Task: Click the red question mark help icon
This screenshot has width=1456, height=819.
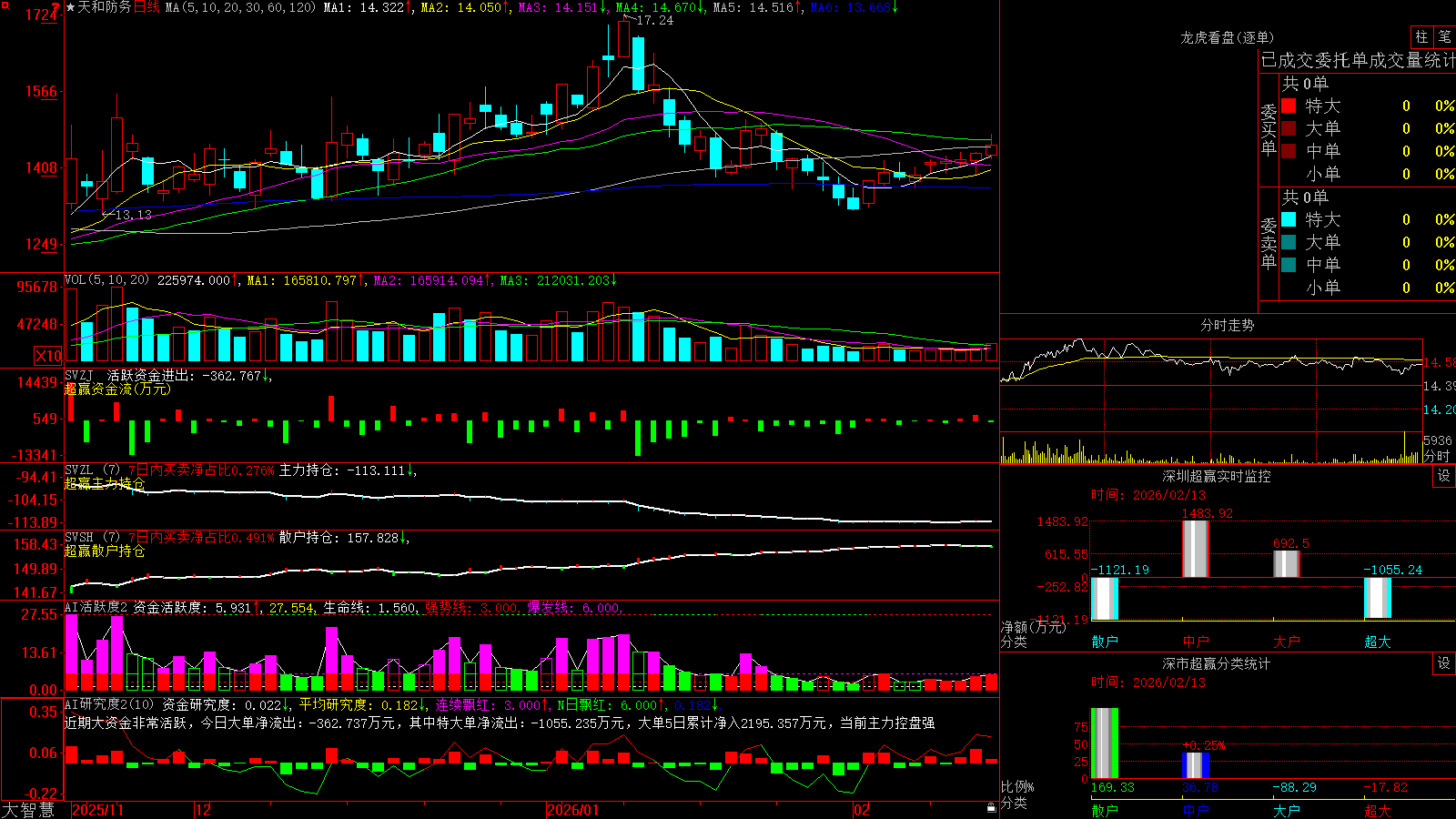Action: [x=56, y=6]
